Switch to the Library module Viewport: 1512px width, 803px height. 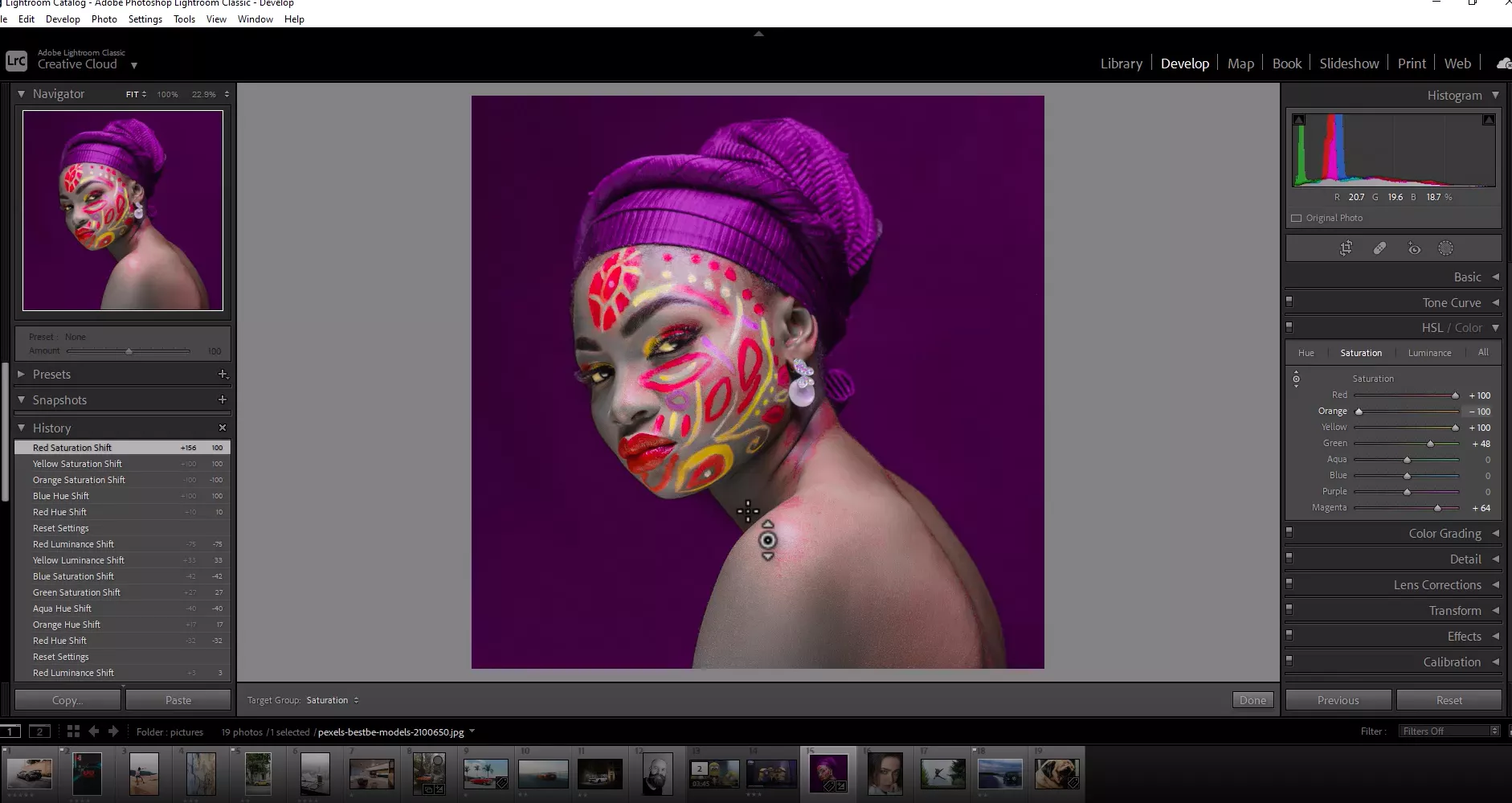pos(1121,64)
